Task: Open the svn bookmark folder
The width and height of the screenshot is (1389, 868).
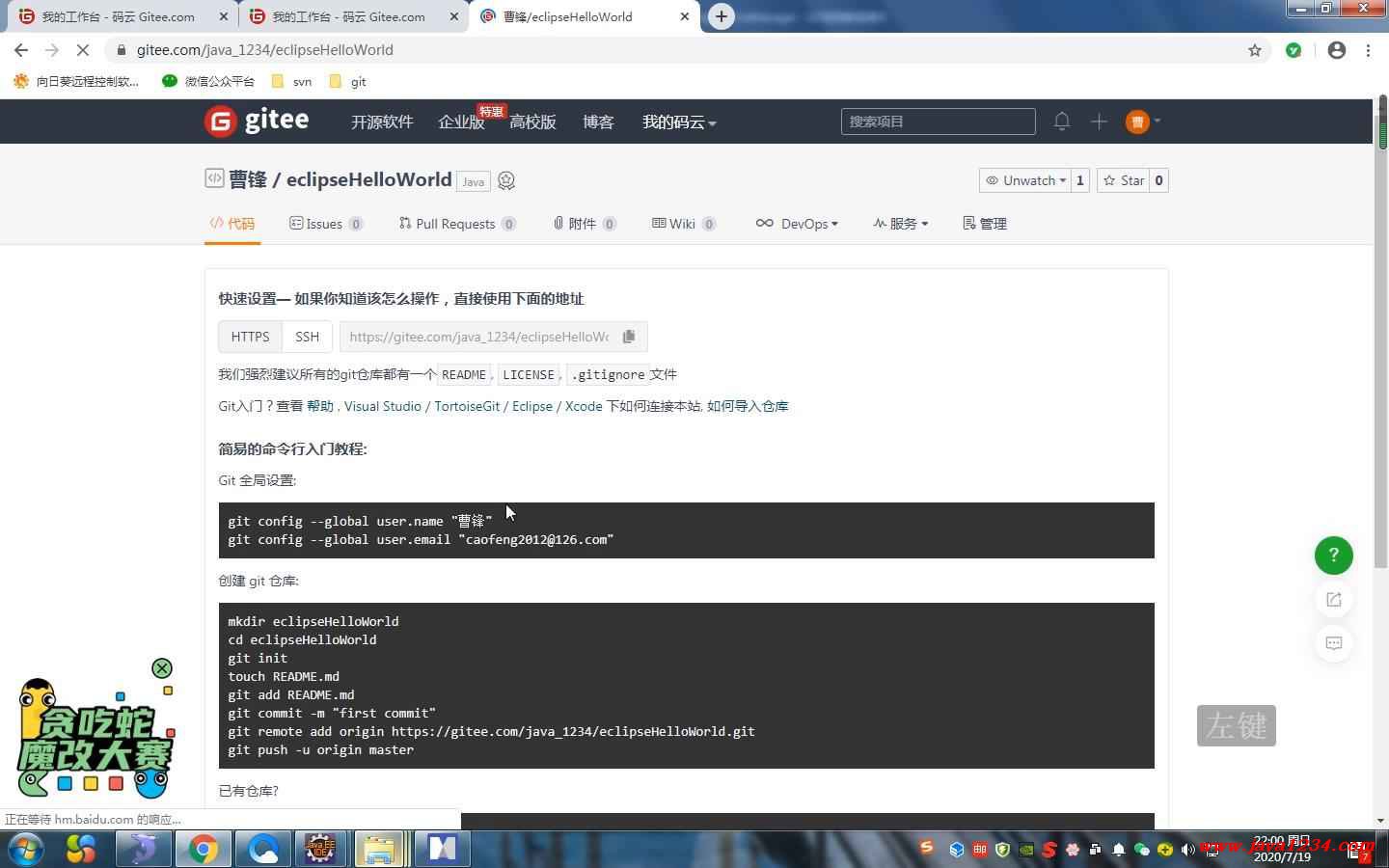Action: 292,81
